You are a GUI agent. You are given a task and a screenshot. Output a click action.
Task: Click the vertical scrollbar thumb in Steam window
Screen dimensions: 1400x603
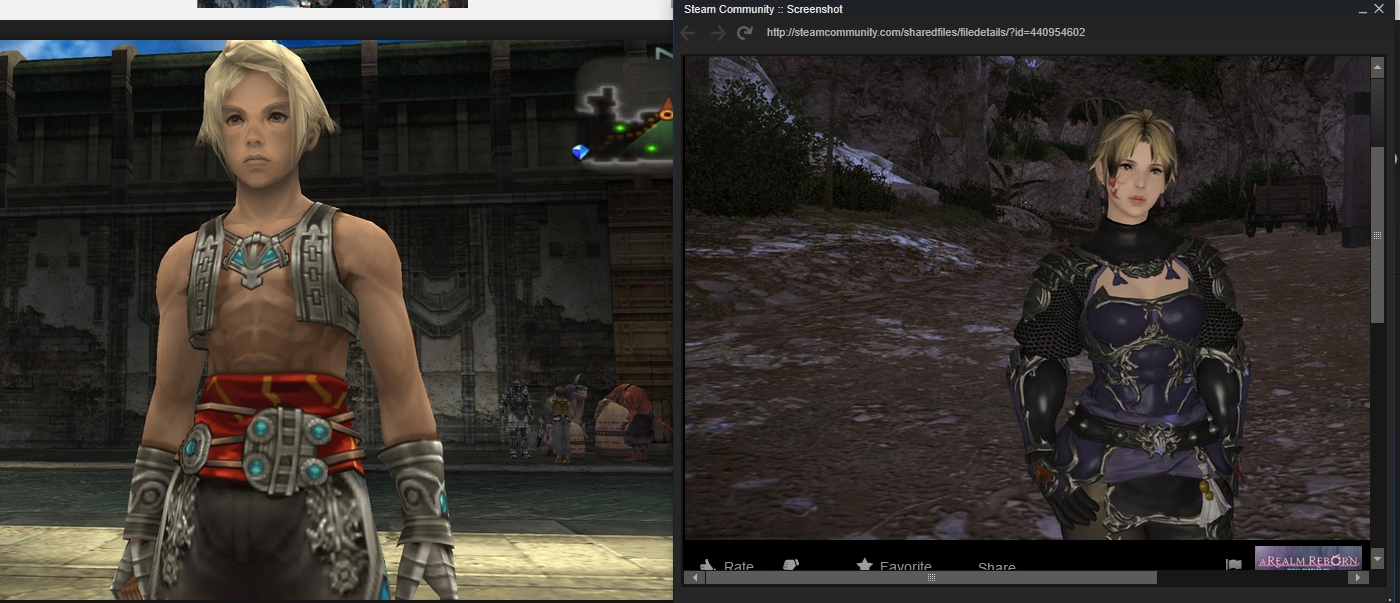pyautogui.click(x=1377, y=235)
